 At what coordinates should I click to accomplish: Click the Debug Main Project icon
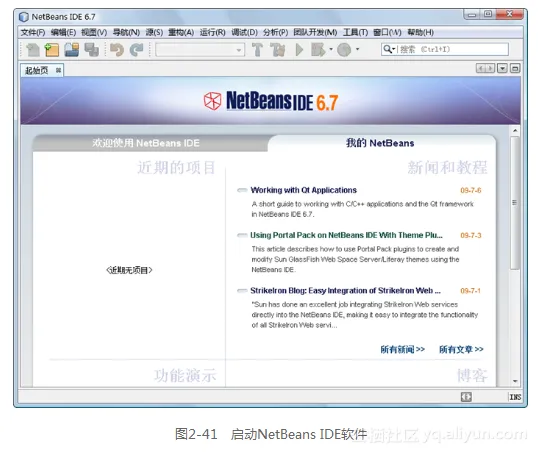pyautogui.click(x=318, y=50)
